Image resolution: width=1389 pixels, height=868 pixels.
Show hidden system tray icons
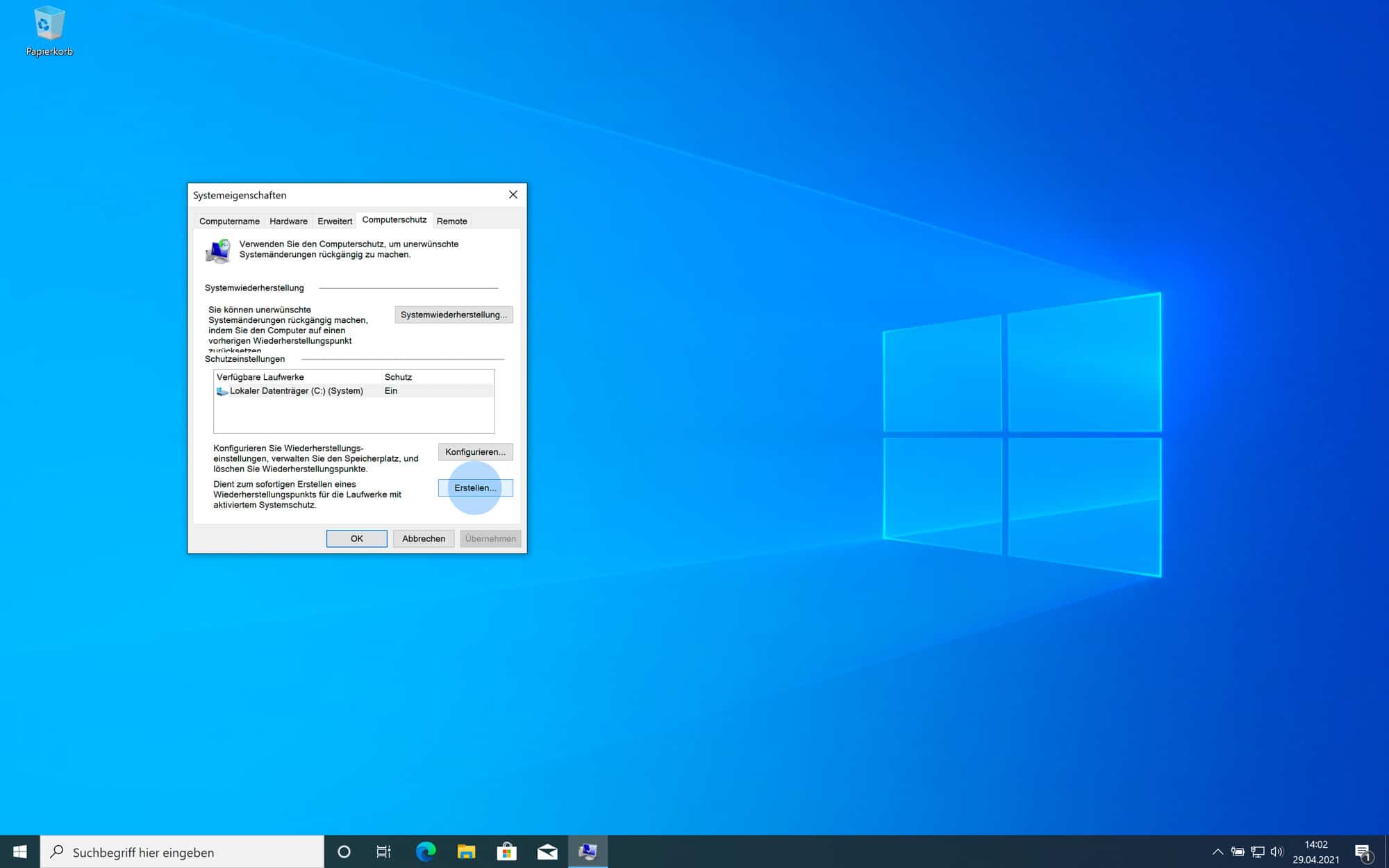tap(1217, 851)
